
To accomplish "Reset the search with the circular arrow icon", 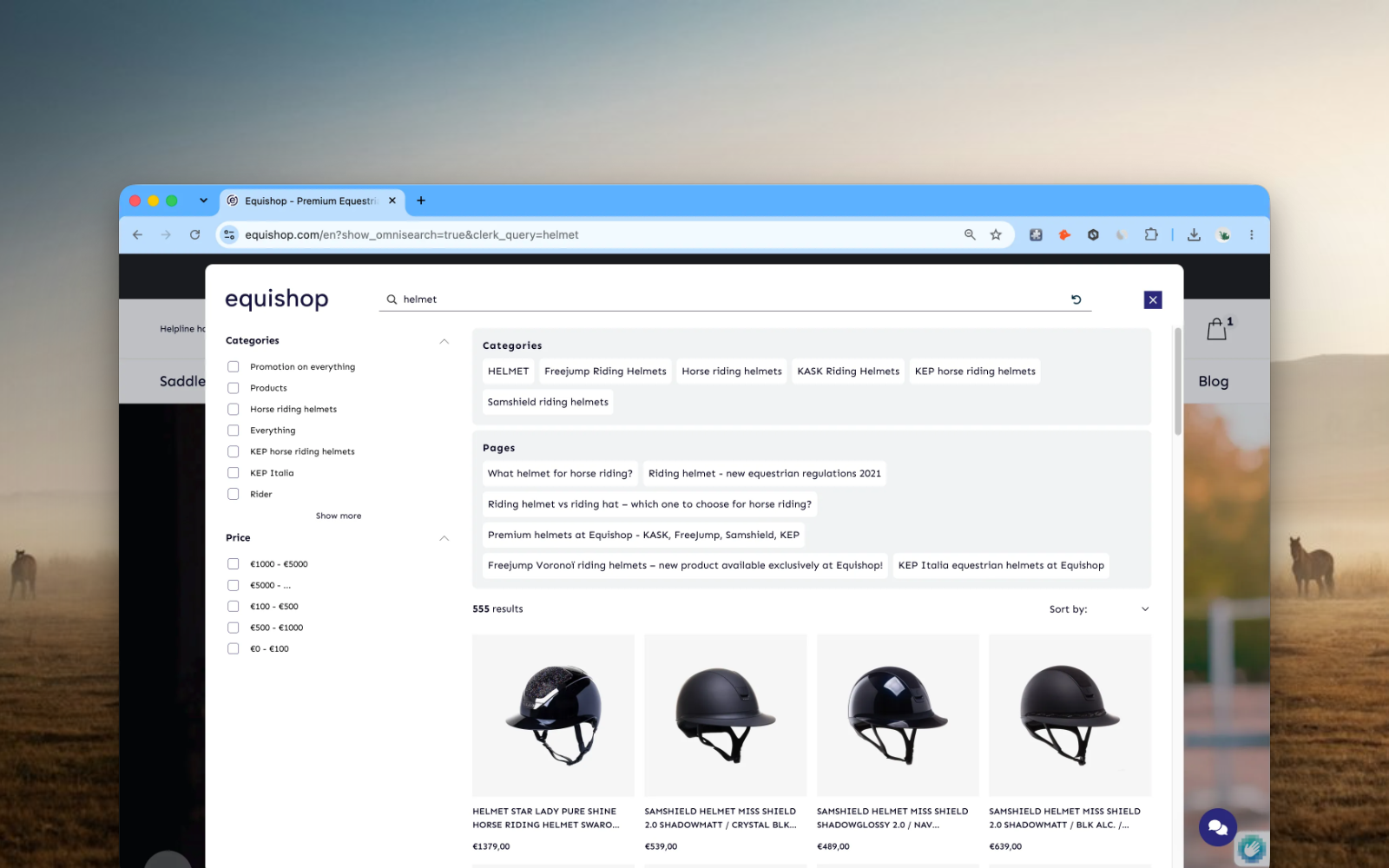I will pos(1076,299).
